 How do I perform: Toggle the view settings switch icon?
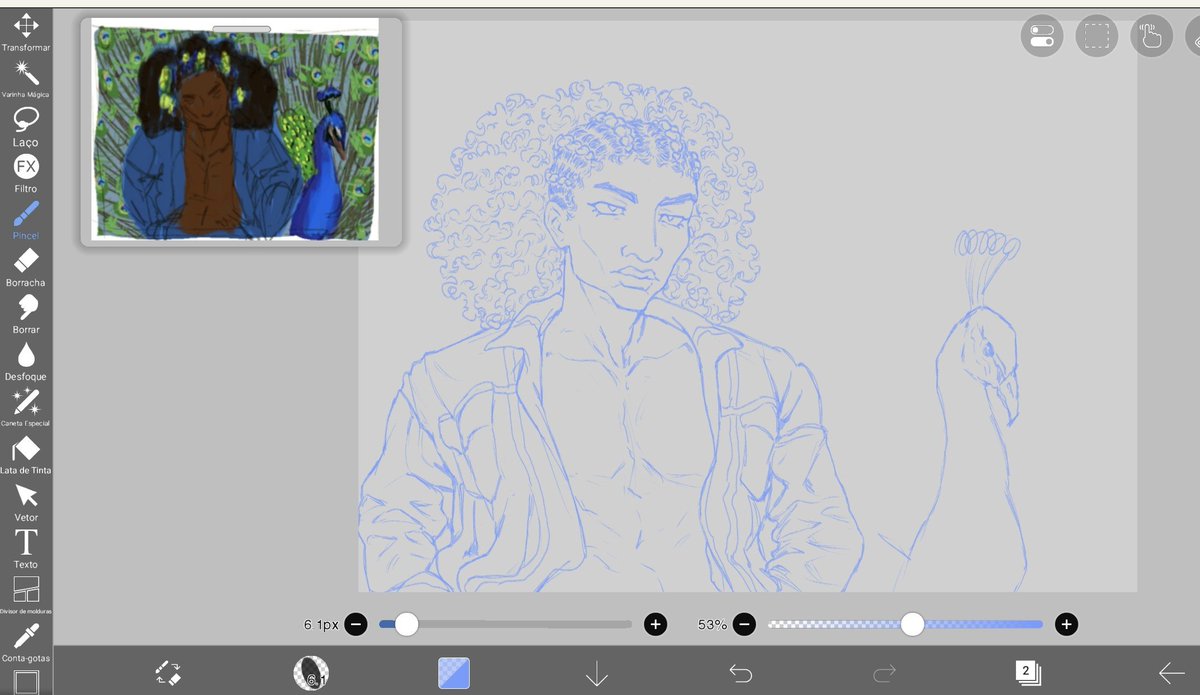click(x=1042, y=36)
